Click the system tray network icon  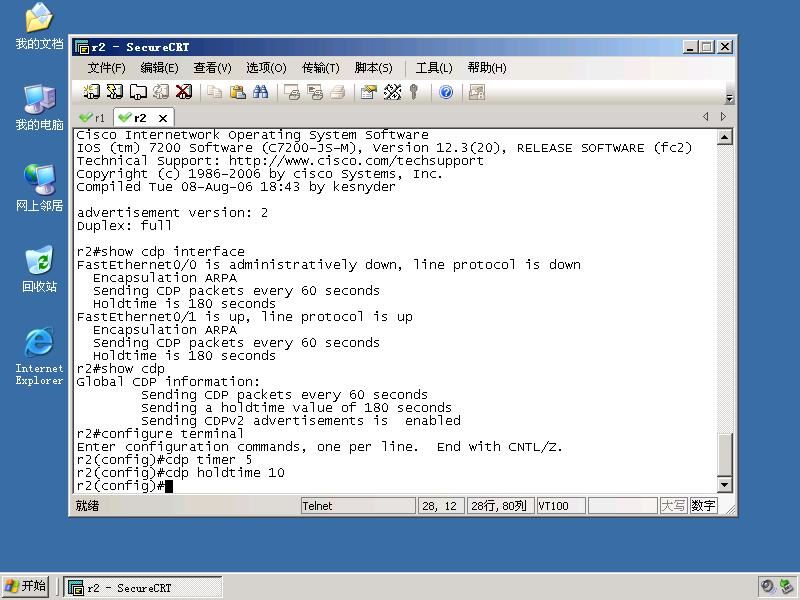click(x=788, y=586)
